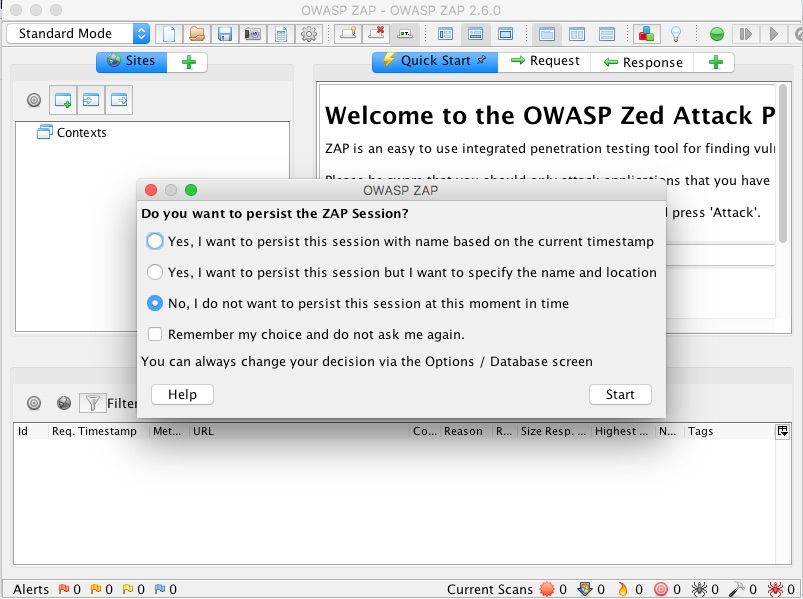Screen dimensions: 803x599
Task: Sort by Size Resp. column header
Action: (x=553, y=431)
